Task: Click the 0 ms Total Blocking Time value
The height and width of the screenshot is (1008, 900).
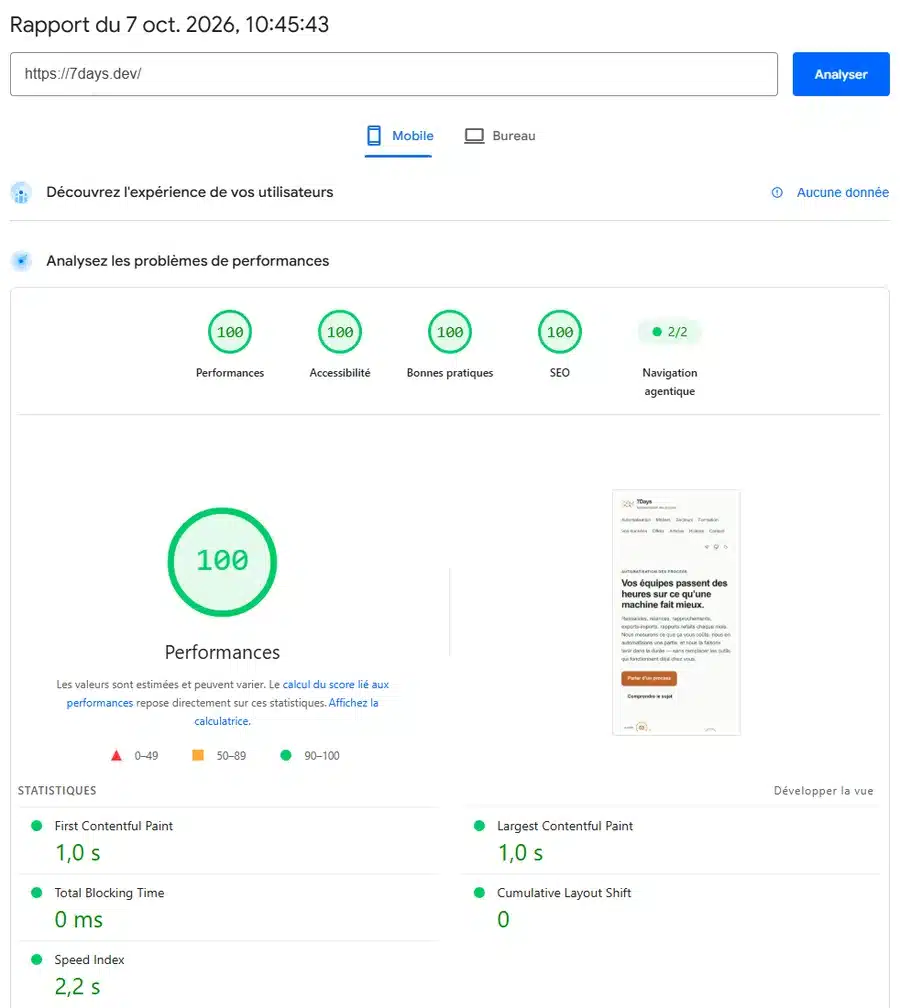Action: (x=78, y=920)
